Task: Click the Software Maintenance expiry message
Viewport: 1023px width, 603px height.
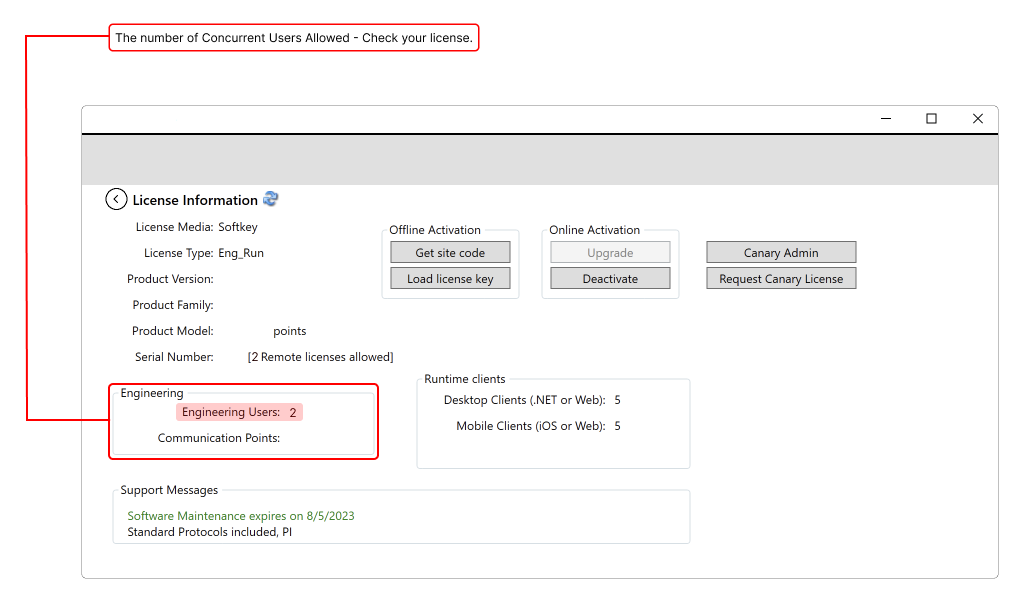Action: coord(241,516)
